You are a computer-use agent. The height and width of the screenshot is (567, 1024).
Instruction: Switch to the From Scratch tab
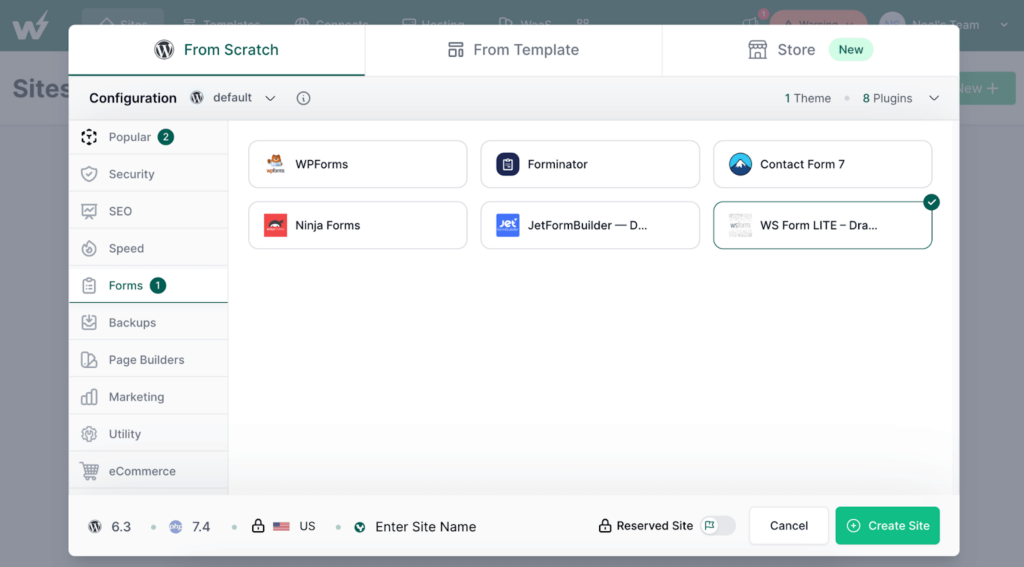tap(216, 50)
